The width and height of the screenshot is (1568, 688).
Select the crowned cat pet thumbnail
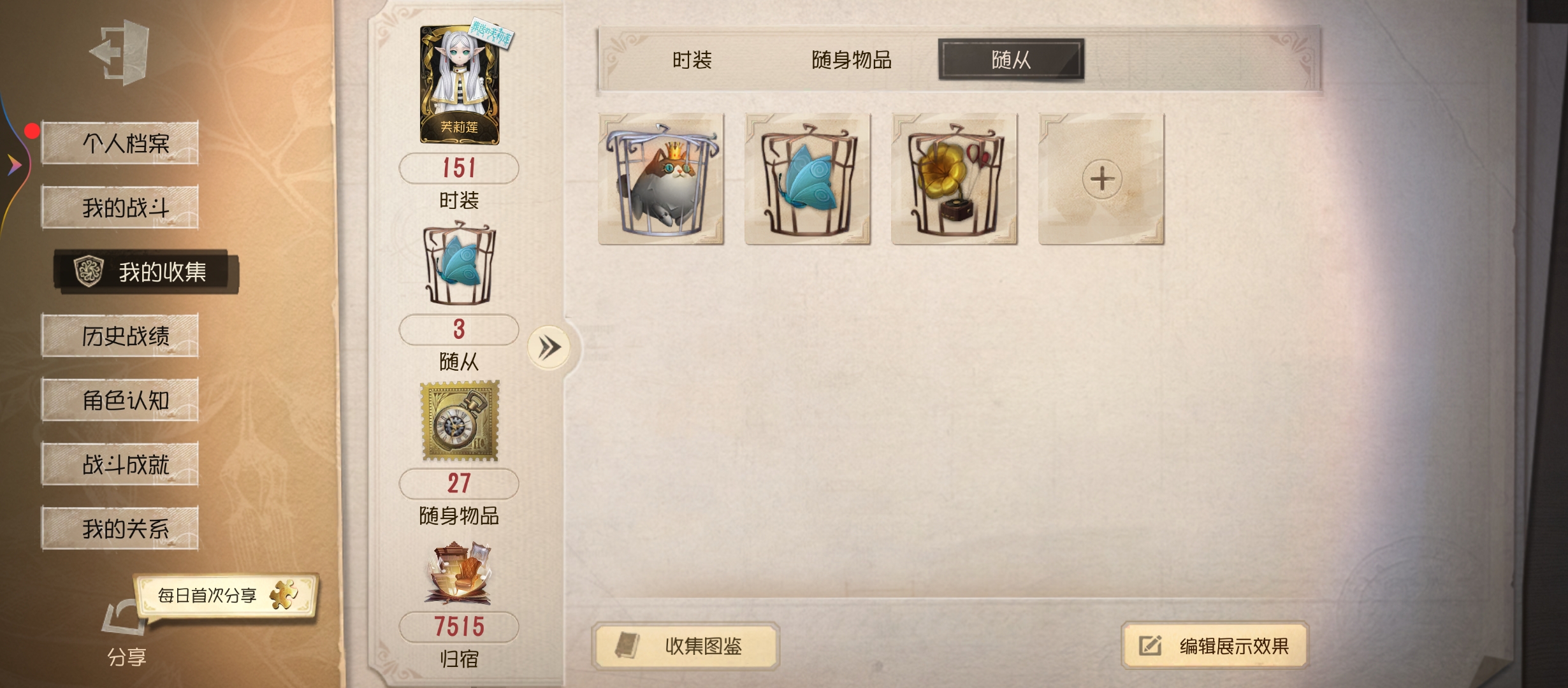tap(661, 179)
